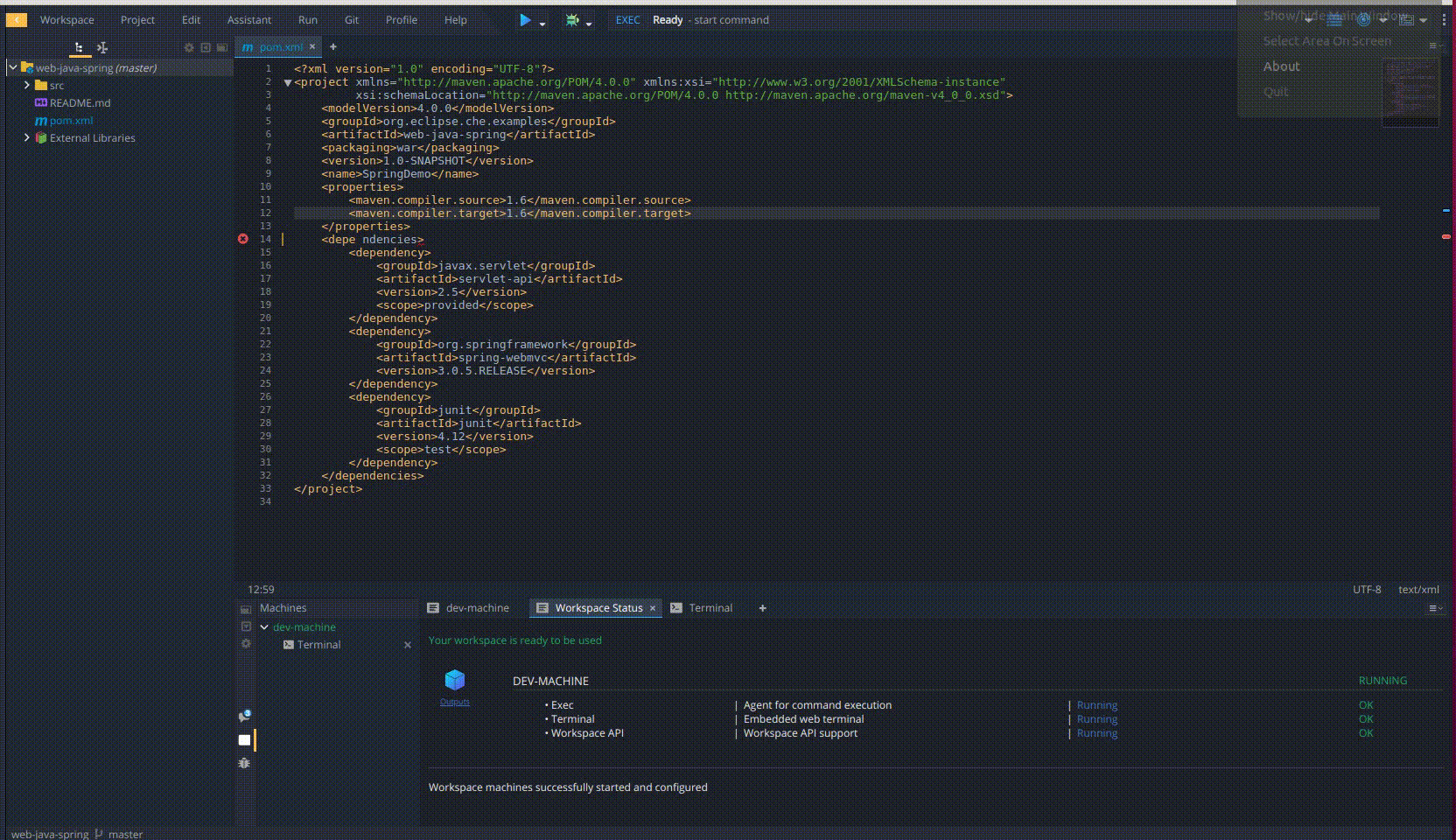Open the Git menu
The width and height of the screenshot is (1456, 840).
click(352, 19)
